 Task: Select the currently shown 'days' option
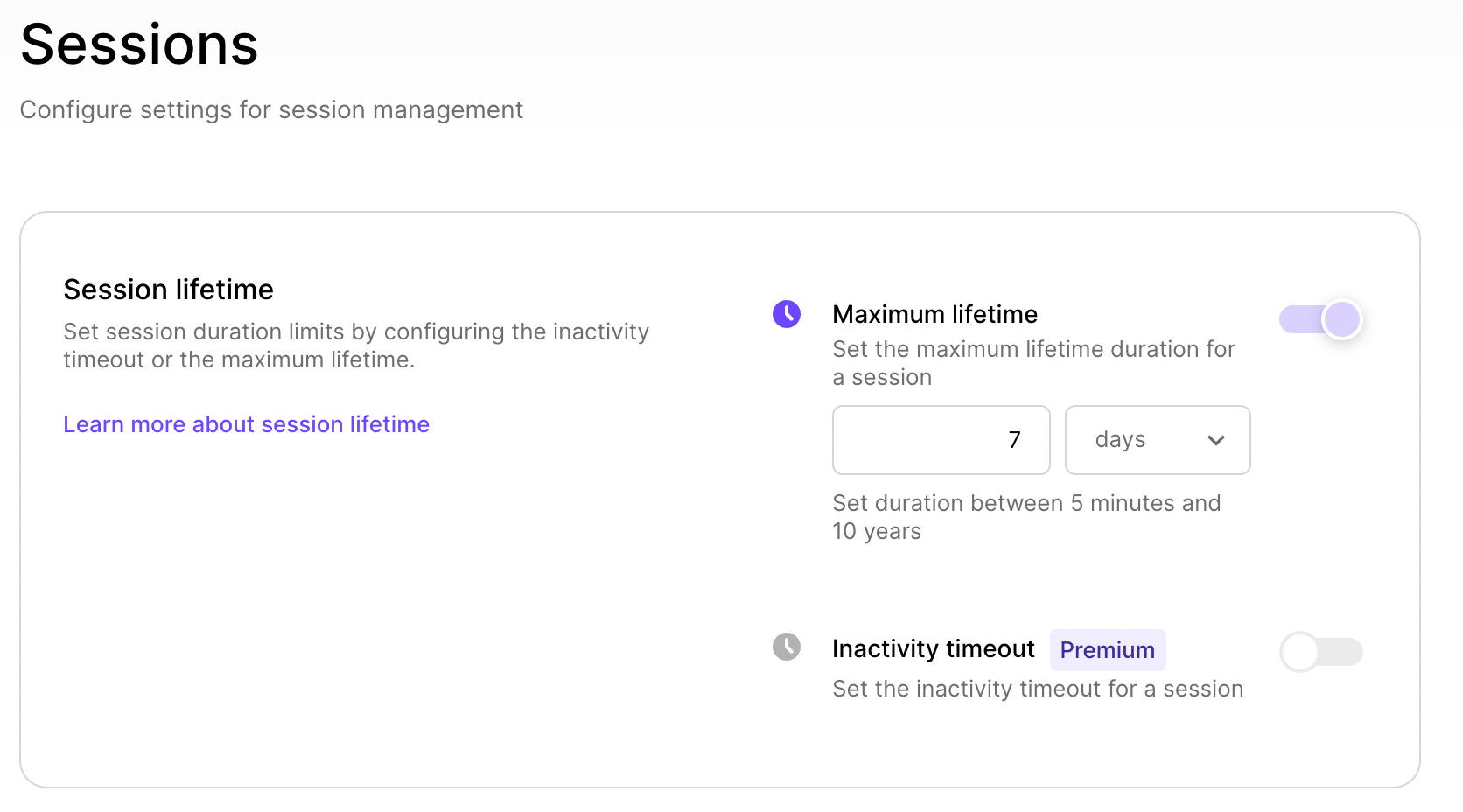pyautogui.click(x=1119, y=440)
